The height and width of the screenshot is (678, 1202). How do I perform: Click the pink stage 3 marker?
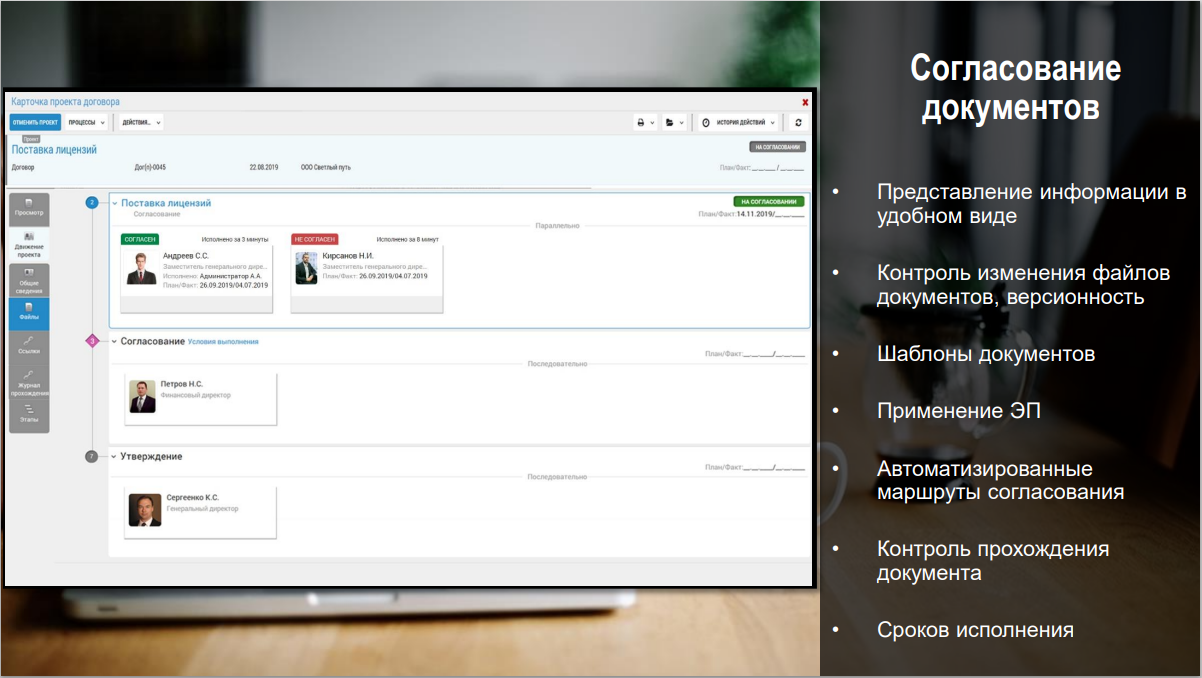[x=92, y=341]
